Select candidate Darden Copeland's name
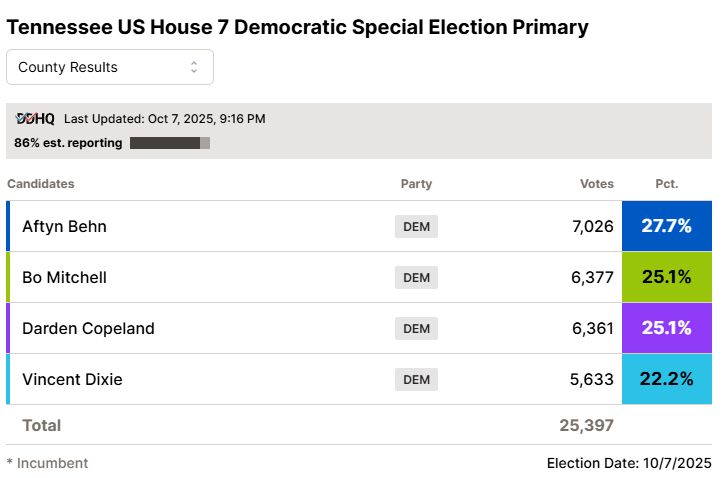This screenshot has width=725, height=478. (88, 328)
